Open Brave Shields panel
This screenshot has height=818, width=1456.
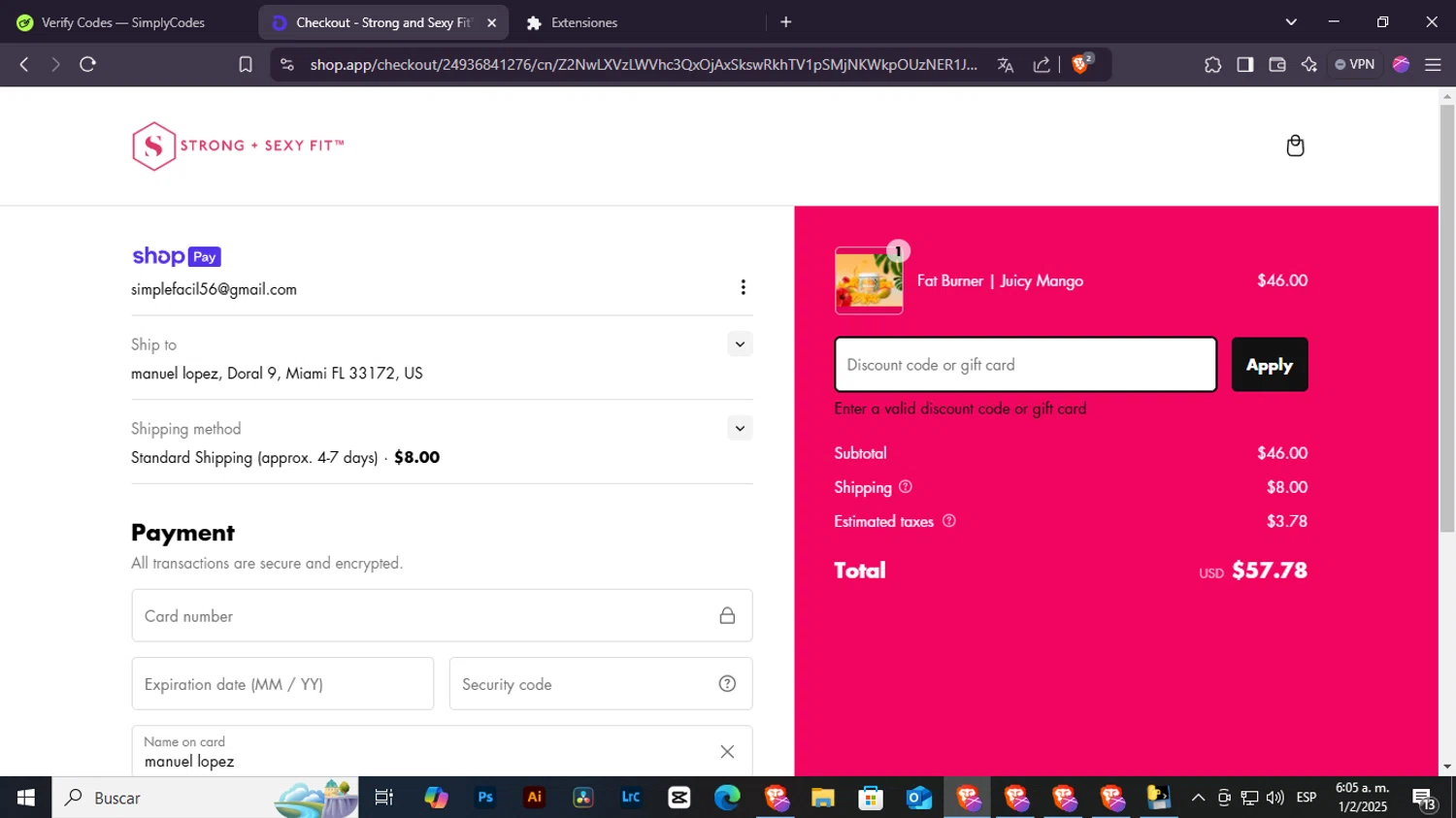point(1081,64)
